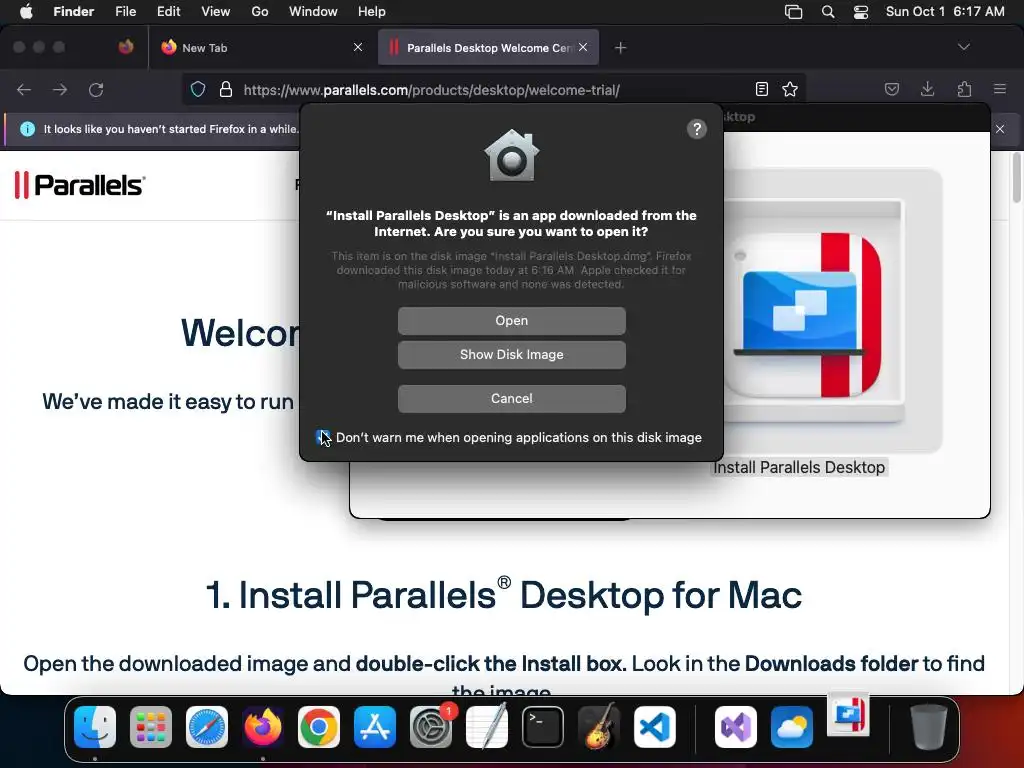Show site security padlock info
The image size is (1024, 768).
[x=226, y=89]
